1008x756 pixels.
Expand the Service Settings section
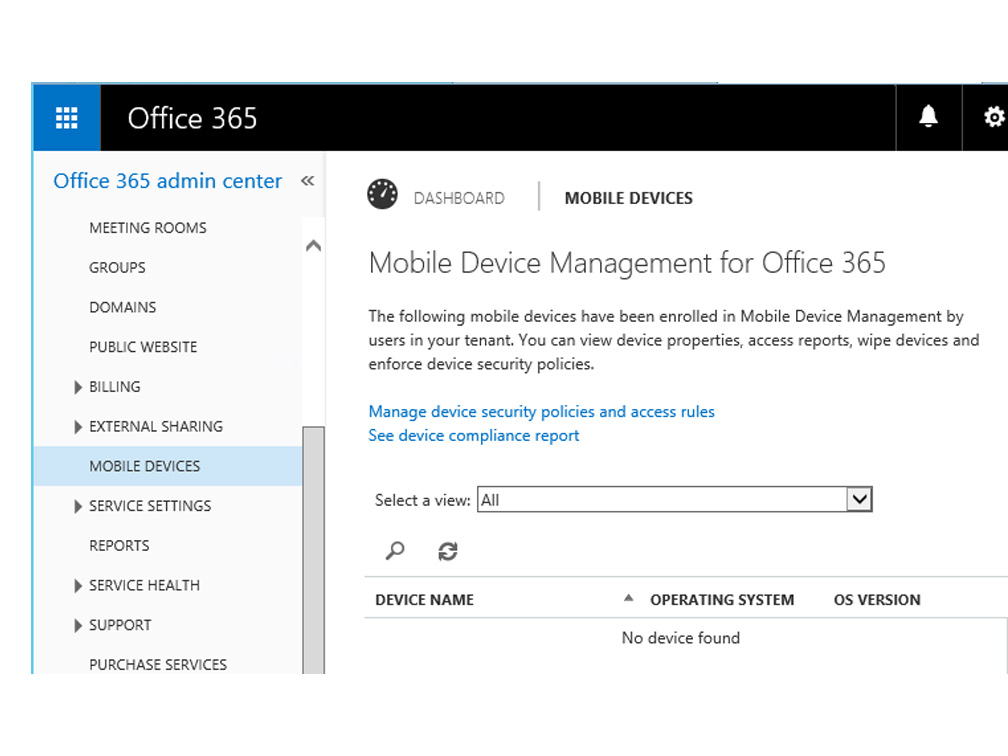pos(78,507)
